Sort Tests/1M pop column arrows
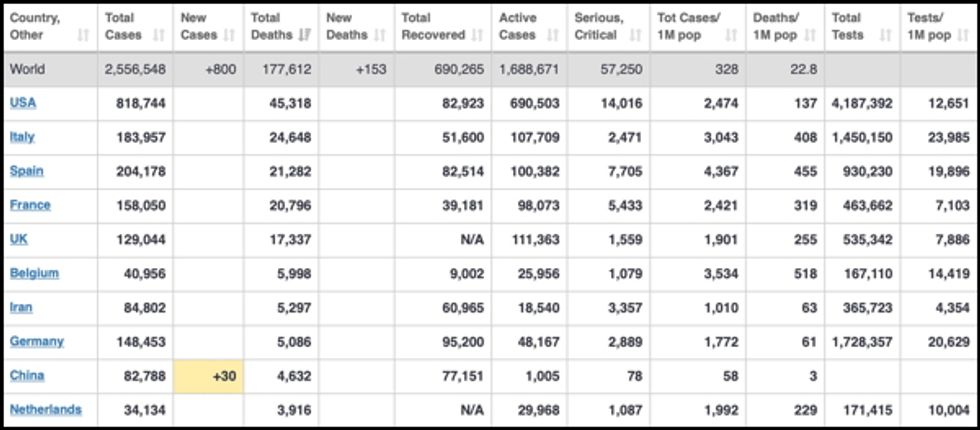 (x=962, y=36)
